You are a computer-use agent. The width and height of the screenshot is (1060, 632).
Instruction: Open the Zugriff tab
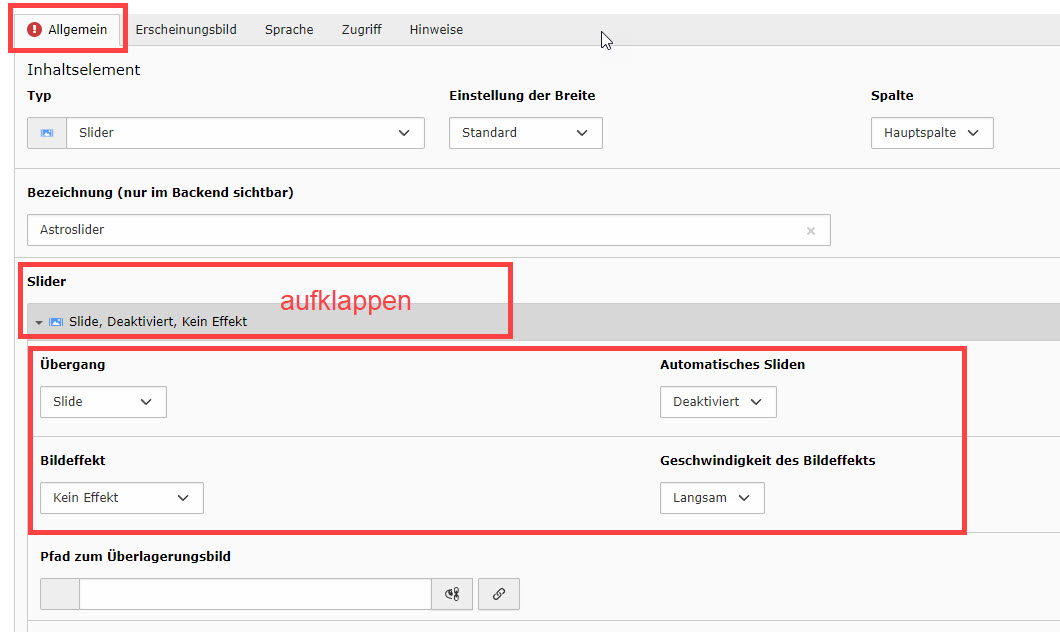click(361, 30)
